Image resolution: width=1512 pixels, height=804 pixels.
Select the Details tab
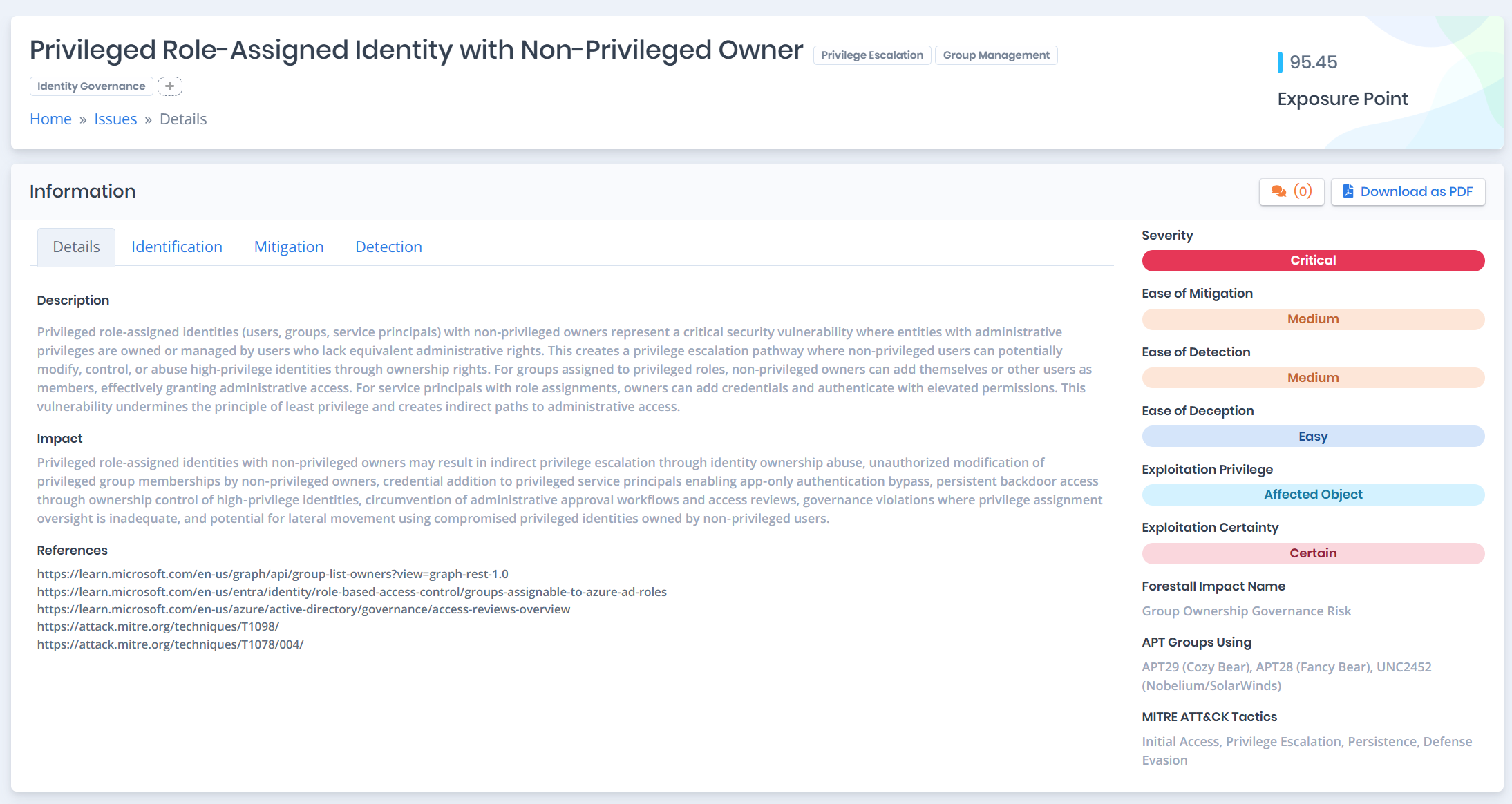(x=76, y=247)
